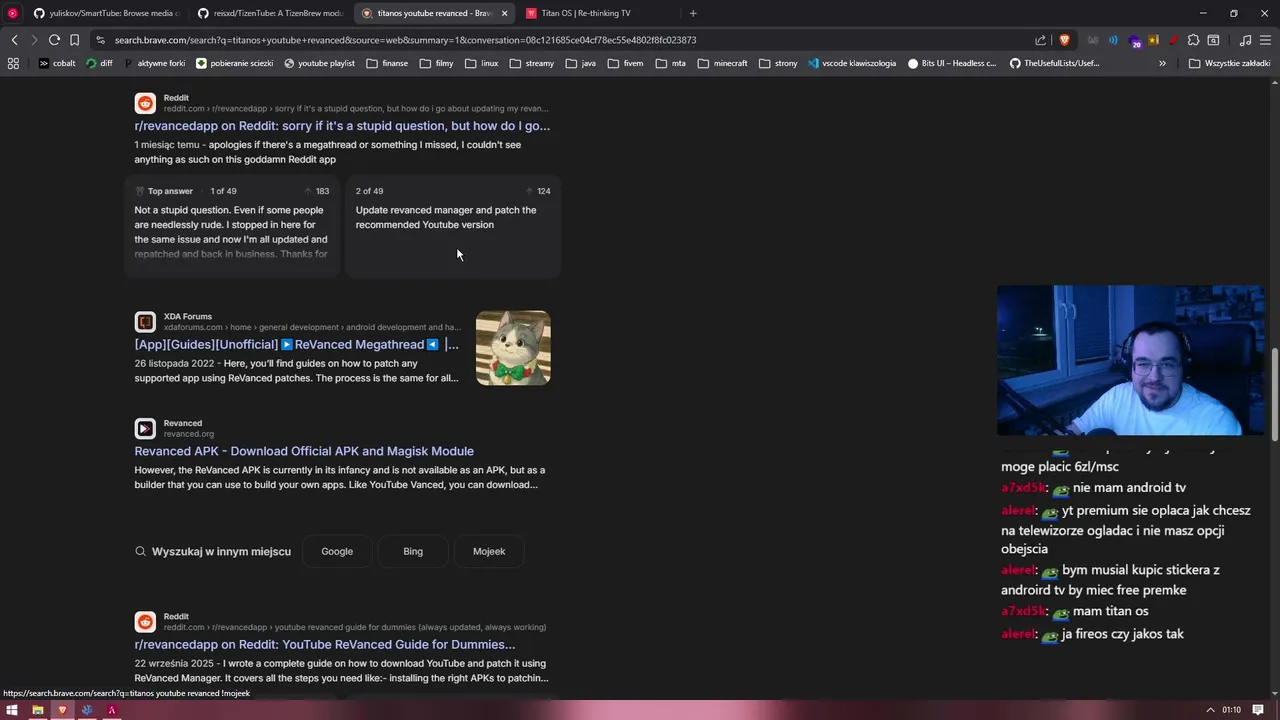Show hidden system tray icons
Screen dimensions: 1280x720
coord(1210,710)
